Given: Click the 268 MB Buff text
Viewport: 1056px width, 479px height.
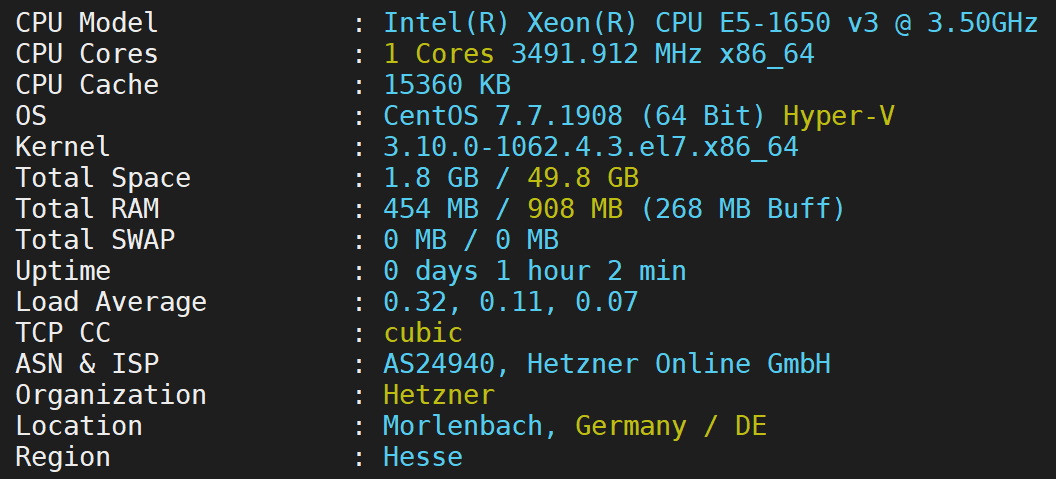Looking at the screenshot, I should tap(744, 209).
